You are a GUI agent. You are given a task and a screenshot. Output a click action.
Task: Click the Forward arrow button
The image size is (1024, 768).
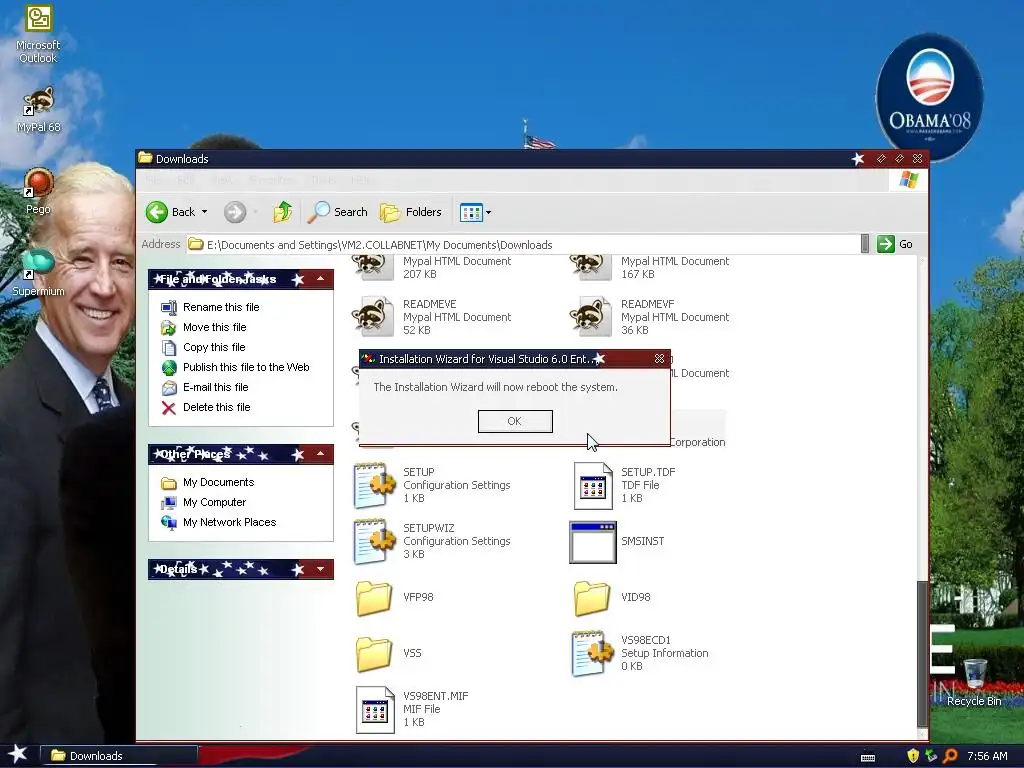[235, 212]
